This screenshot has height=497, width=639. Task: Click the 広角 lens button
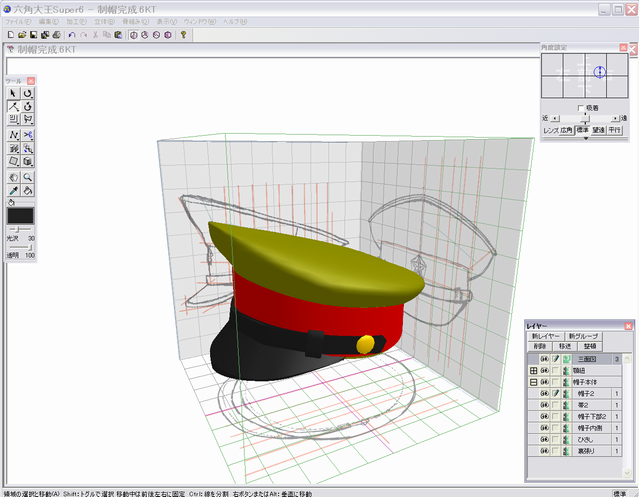click(565, 129)
